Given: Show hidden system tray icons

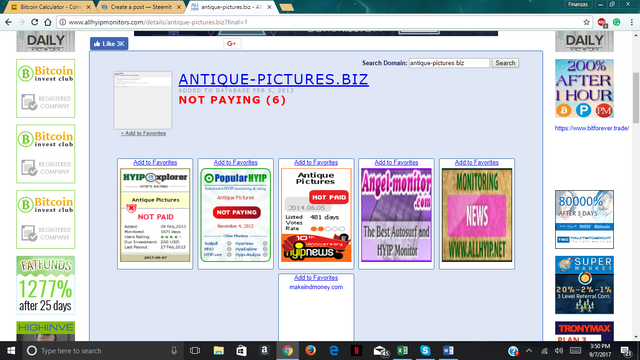Looking at the screenshot, I should pos(529,351).
